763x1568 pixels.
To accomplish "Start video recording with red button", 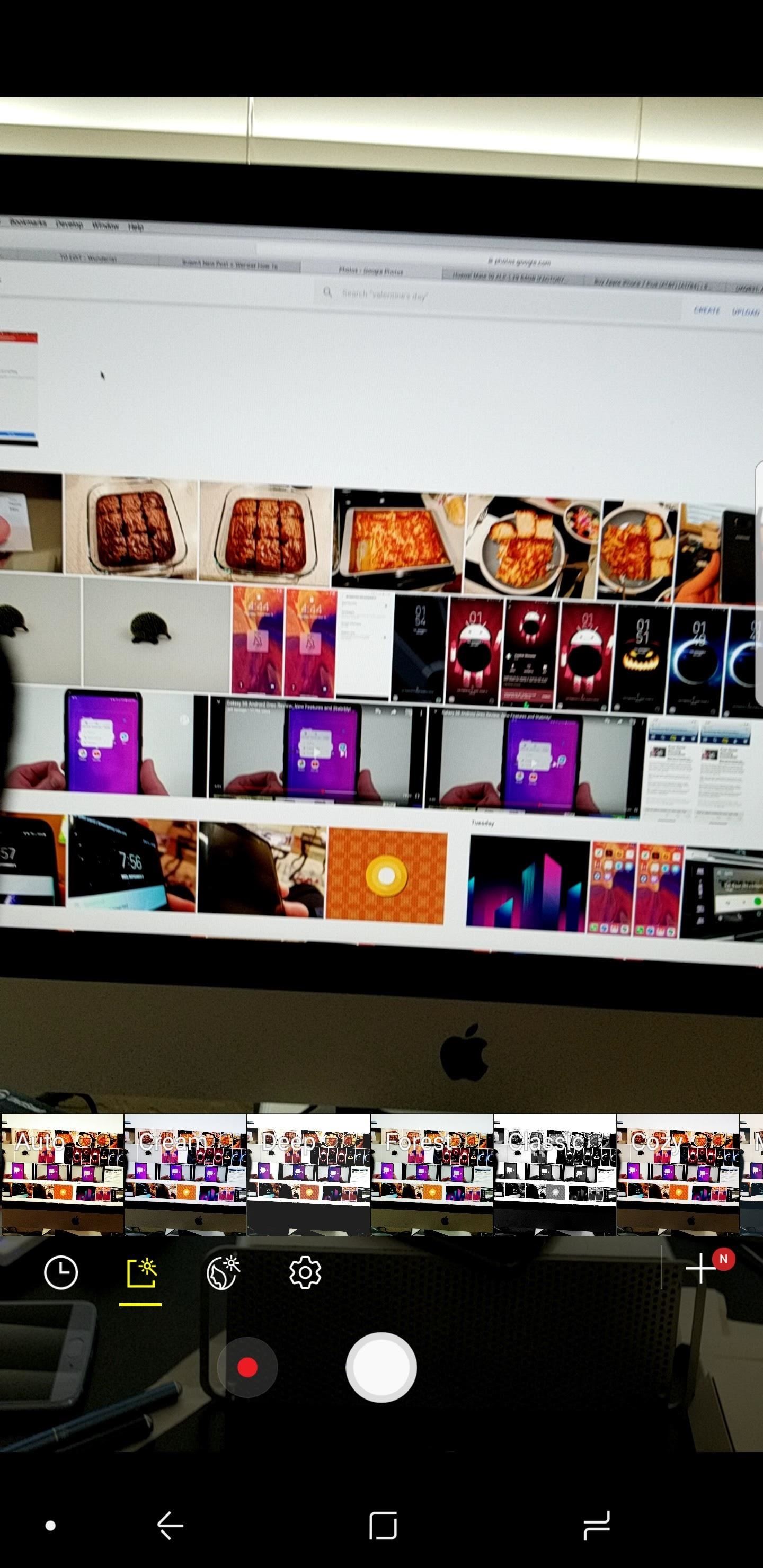I will tap(247, 1368).
